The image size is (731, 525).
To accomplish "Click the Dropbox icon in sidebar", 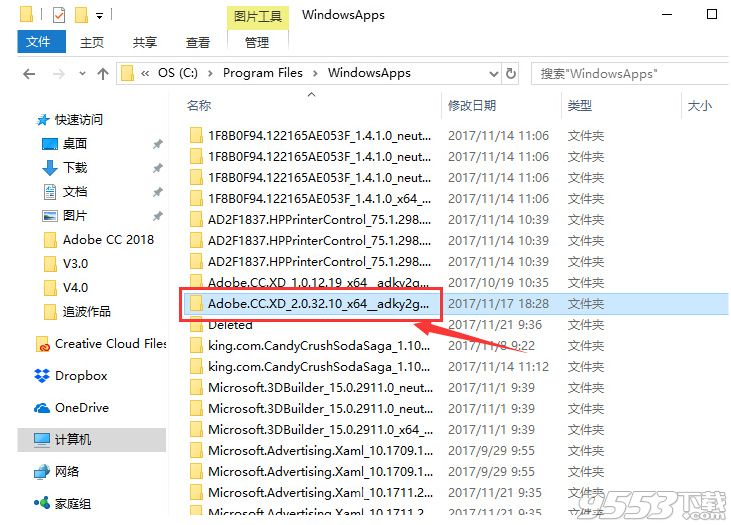I will tap(42, 376).
